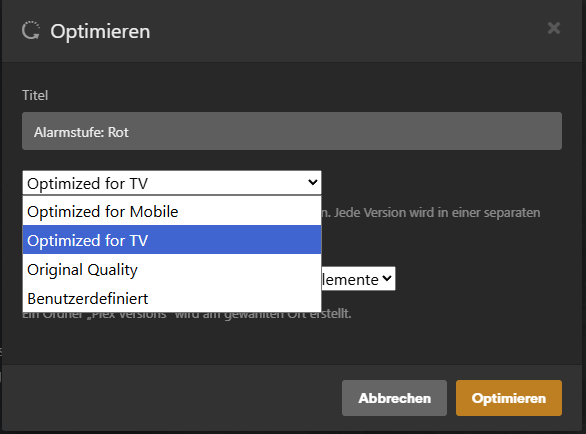
Task: Click the blank dialog body below the folder note
Action: [x=292, y=342]
